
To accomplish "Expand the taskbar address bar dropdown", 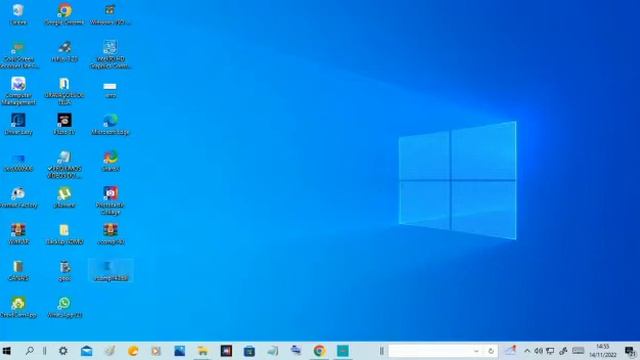I will [x=476, y=351].
